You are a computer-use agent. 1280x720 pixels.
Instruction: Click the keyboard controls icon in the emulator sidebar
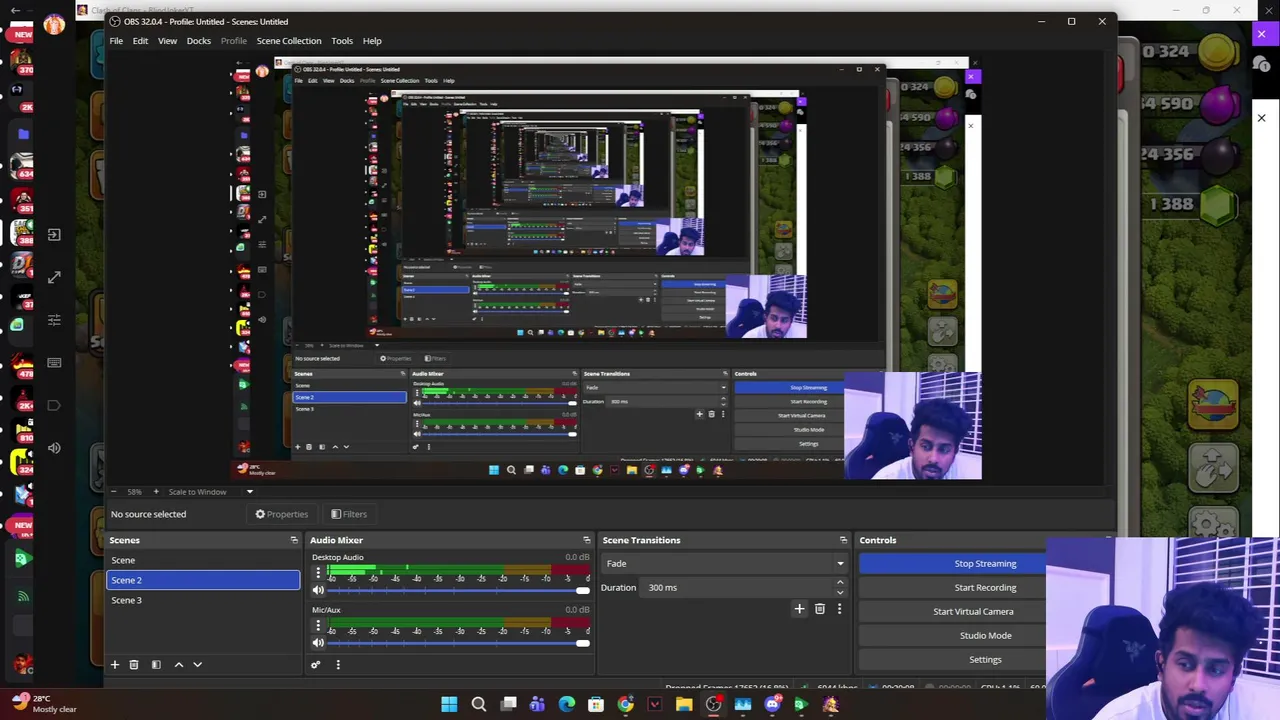click(54, 362)
